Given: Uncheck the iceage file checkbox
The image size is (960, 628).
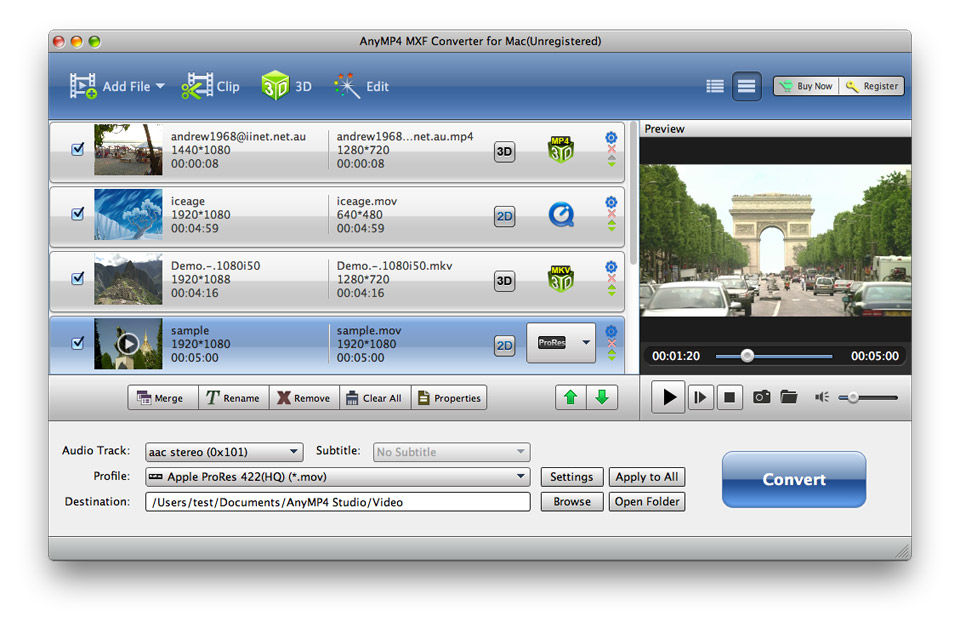Looking at the screenshot, I should click(x=78, y=214).
